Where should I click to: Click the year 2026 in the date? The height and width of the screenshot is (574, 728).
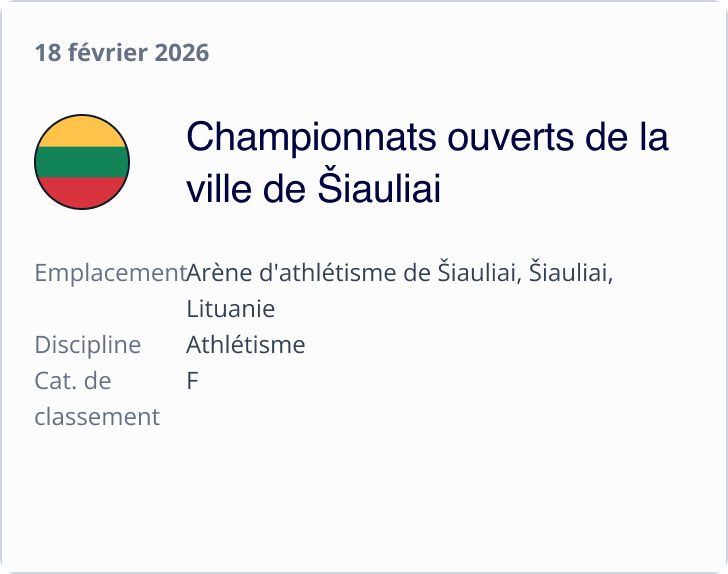point(181,52)
